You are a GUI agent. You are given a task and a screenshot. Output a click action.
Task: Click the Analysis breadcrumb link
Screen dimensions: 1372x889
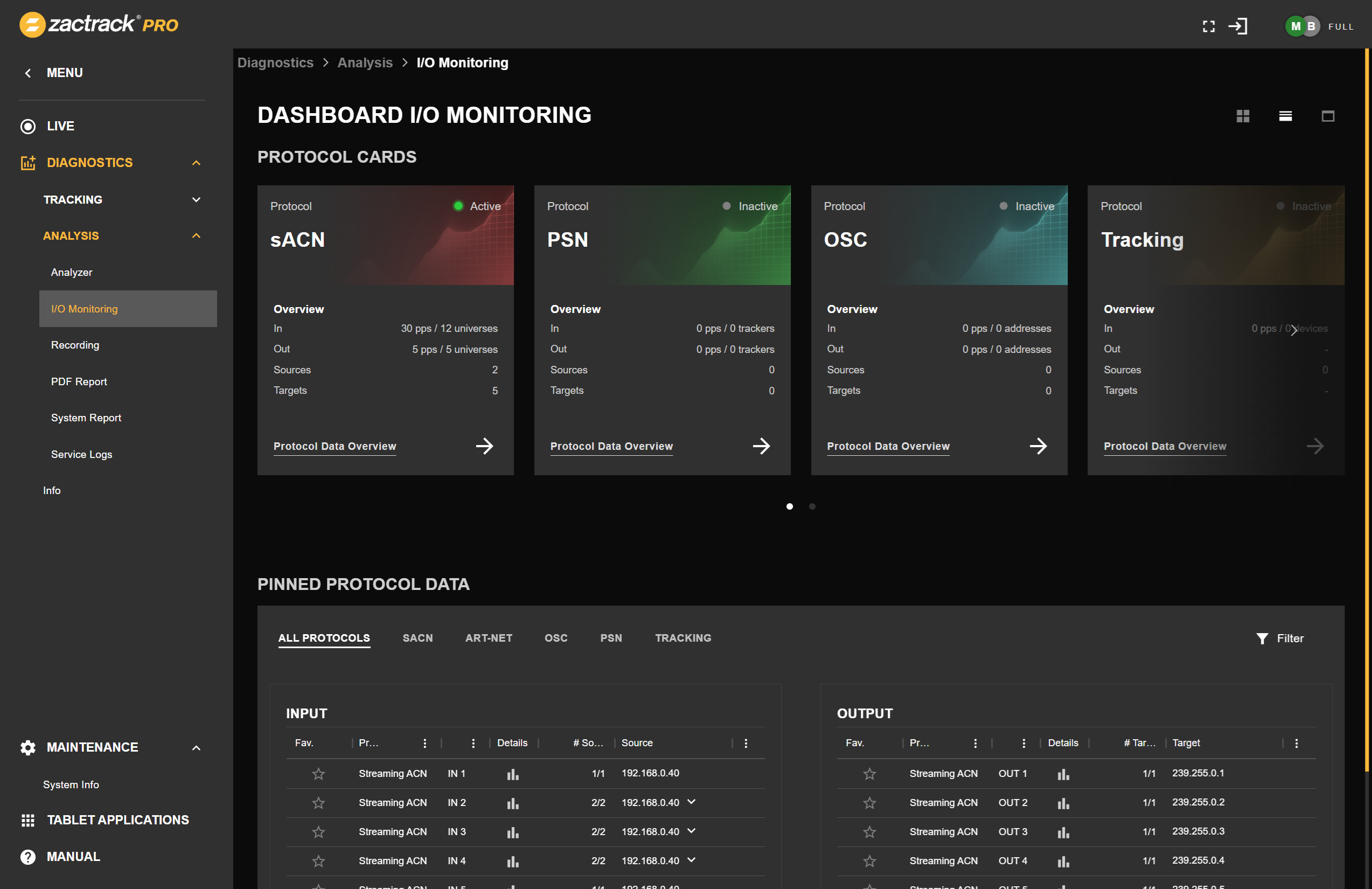click(365, 62)
